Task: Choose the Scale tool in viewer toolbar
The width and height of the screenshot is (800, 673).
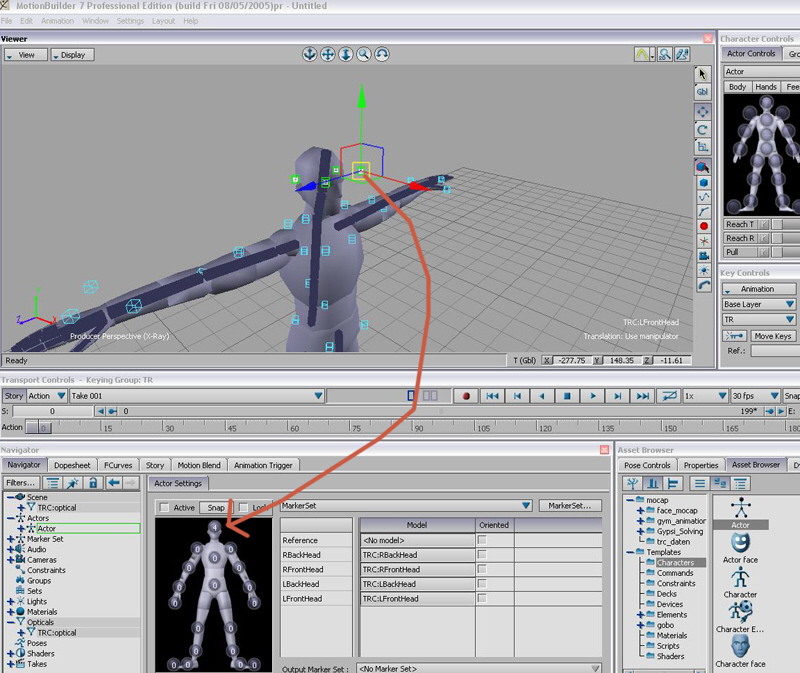Action: (x=703, y=147)
